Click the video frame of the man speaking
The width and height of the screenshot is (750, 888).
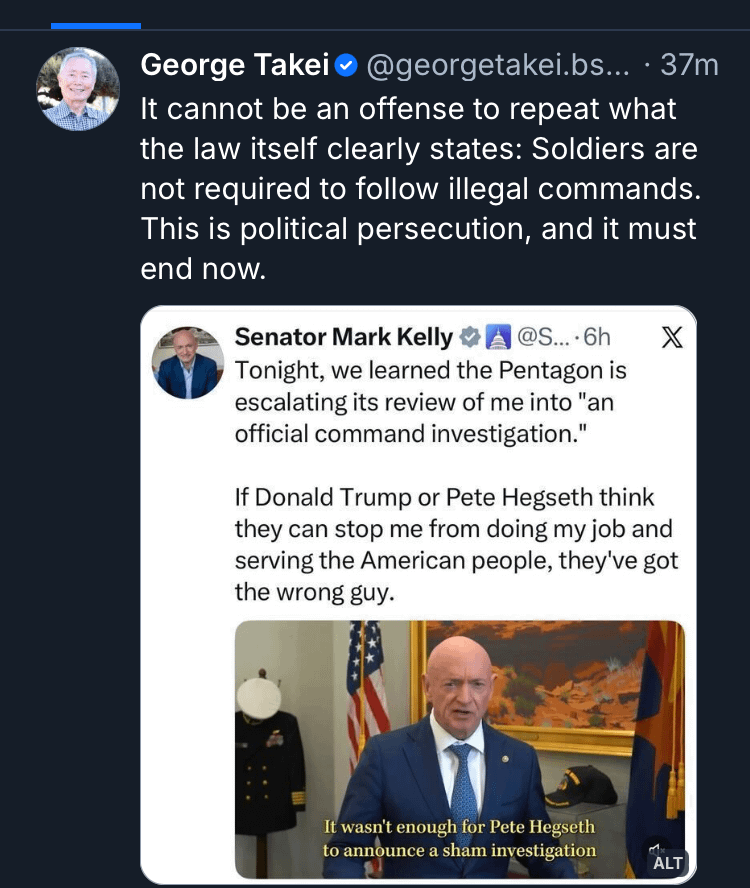(x=460, y=740)
